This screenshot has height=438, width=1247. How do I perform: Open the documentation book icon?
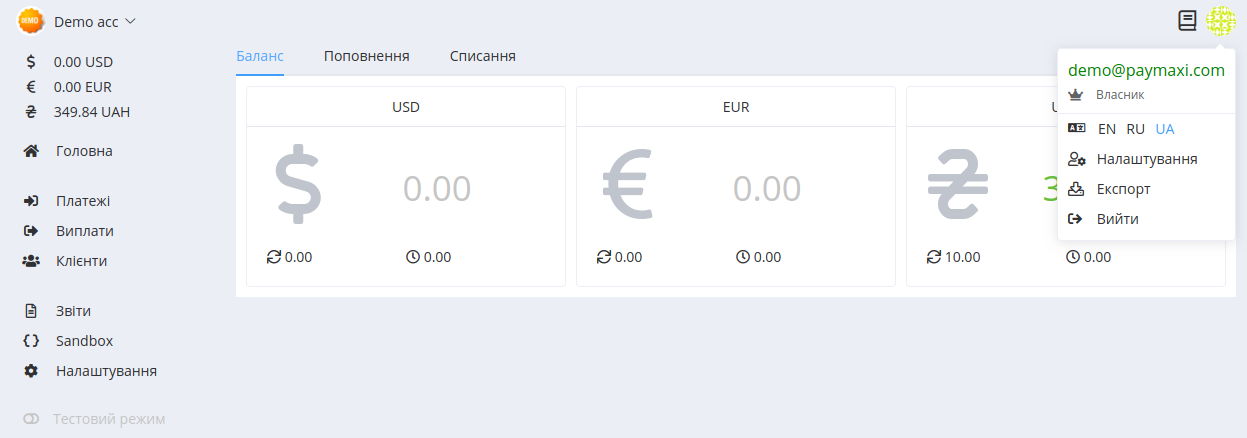coord(1187,20)
